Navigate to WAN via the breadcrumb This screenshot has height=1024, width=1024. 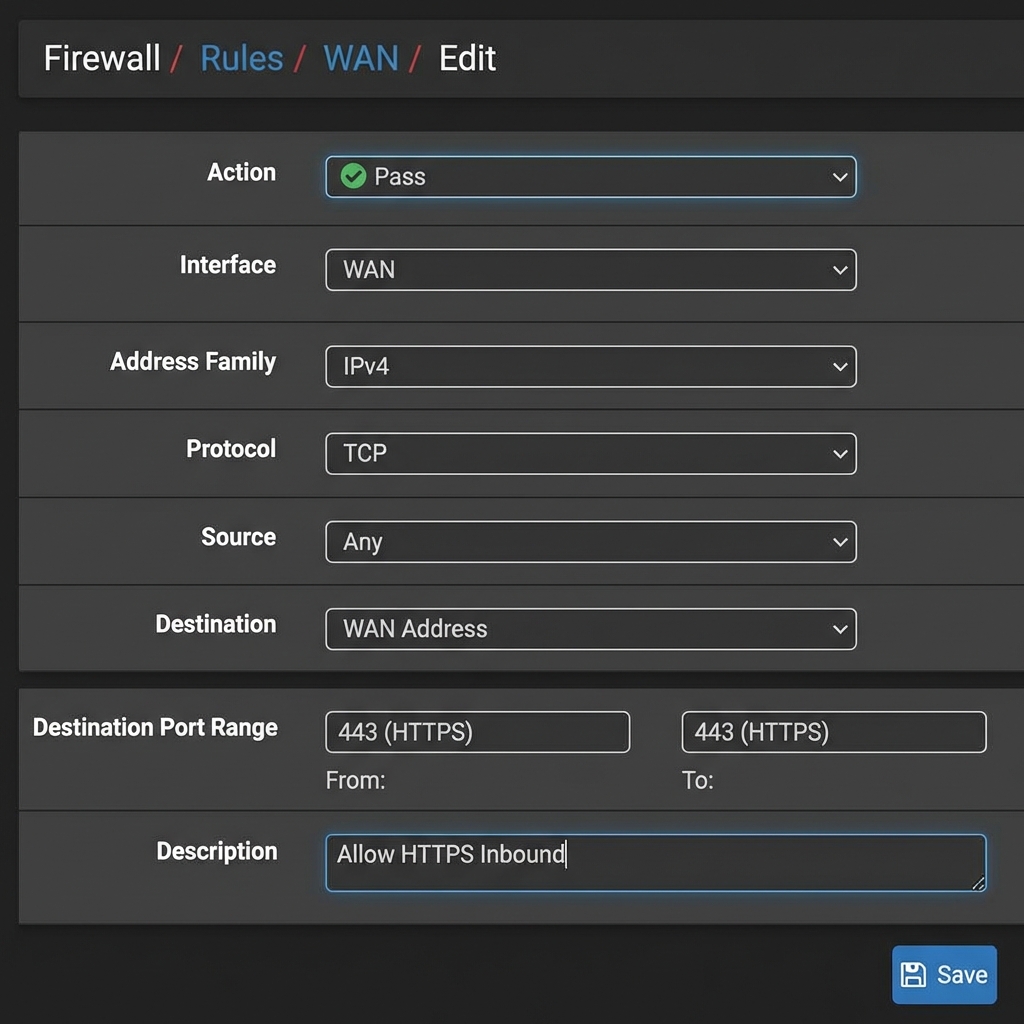[x=360, y=58]
